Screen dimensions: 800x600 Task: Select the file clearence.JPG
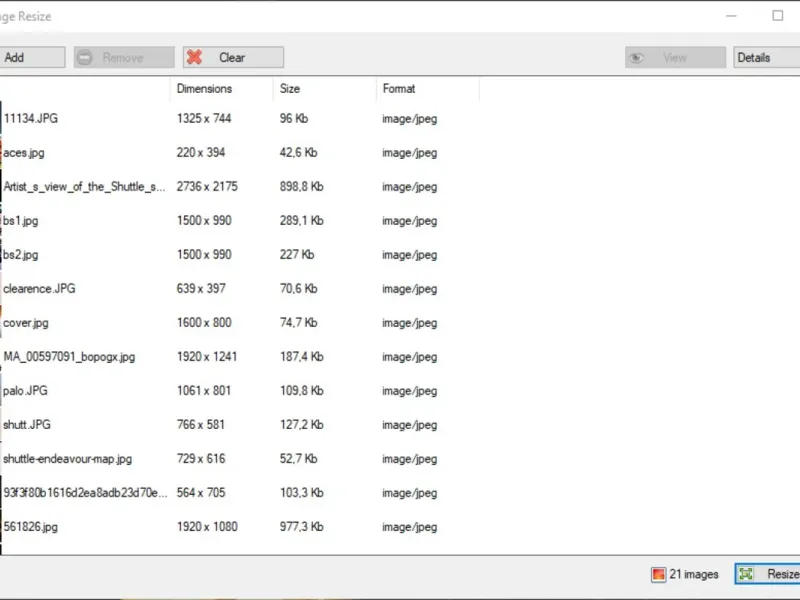(39, 289)
